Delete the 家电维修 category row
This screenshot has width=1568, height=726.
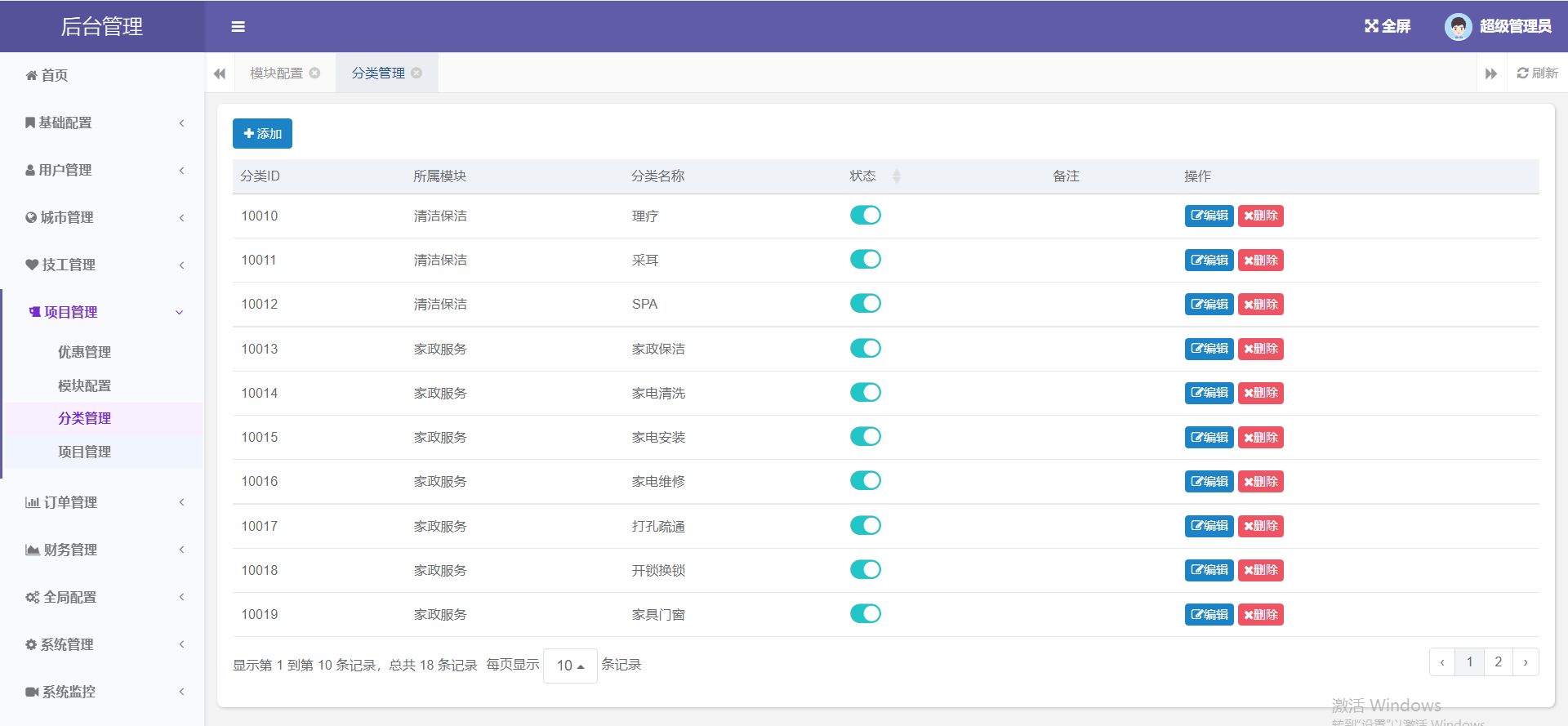tap(1260, 482)
